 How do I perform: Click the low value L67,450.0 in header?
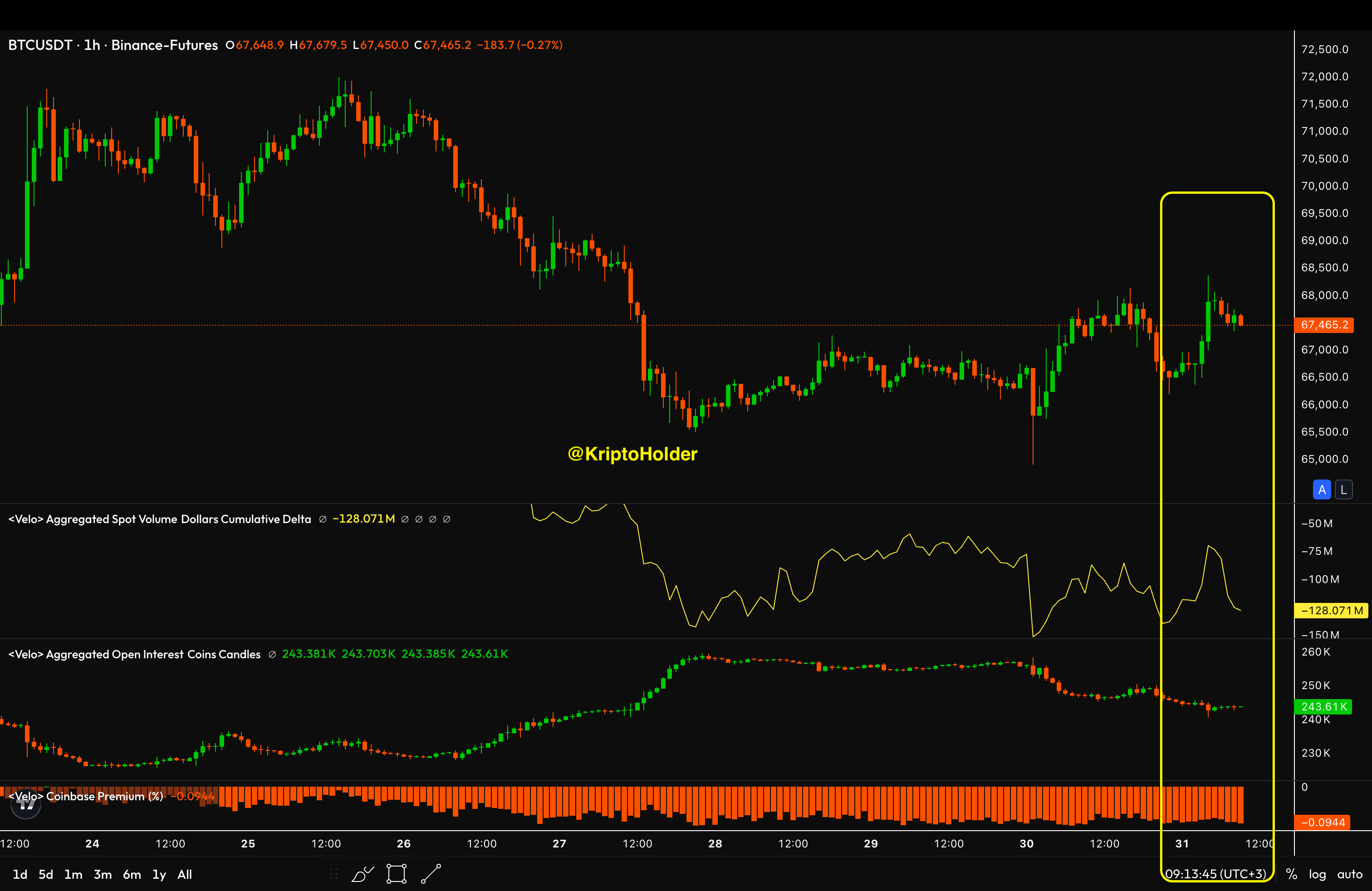pos(381,45)
